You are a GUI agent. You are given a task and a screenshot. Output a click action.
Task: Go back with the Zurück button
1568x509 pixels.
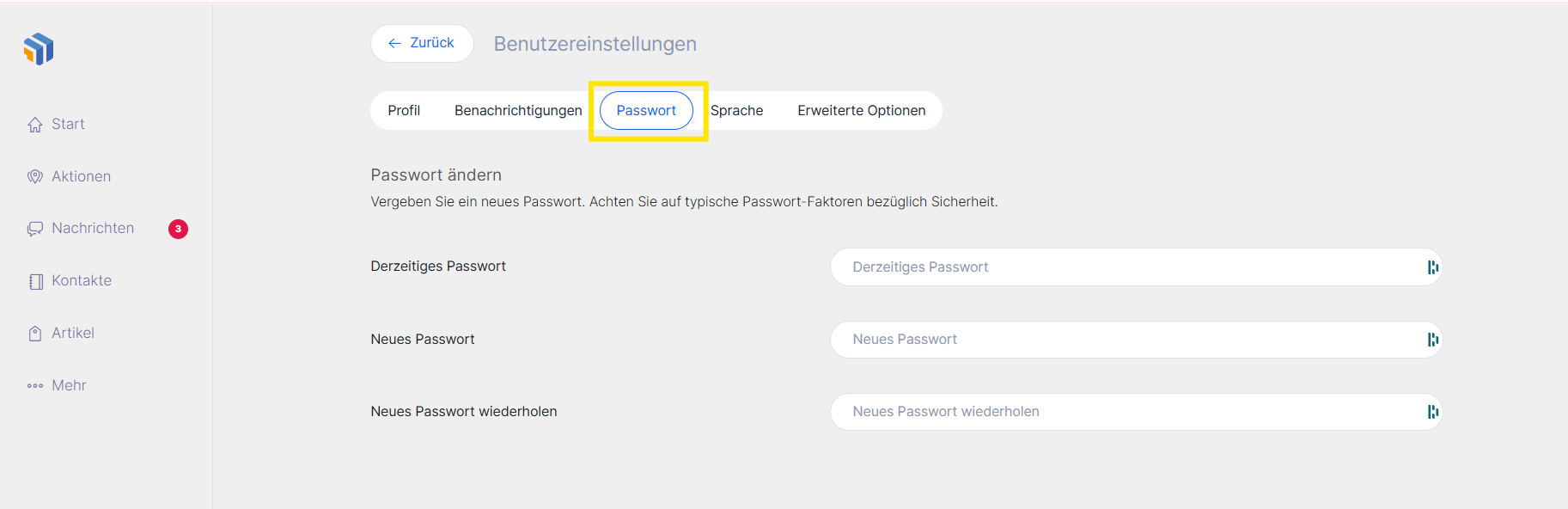click(x=422, y=43)
